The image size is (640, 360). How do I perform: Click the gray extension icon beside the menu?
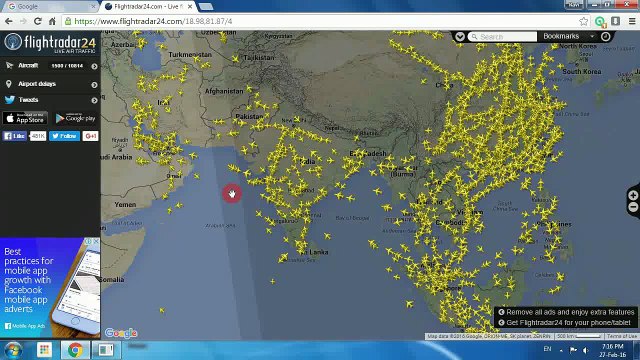(x=616, y=21)
